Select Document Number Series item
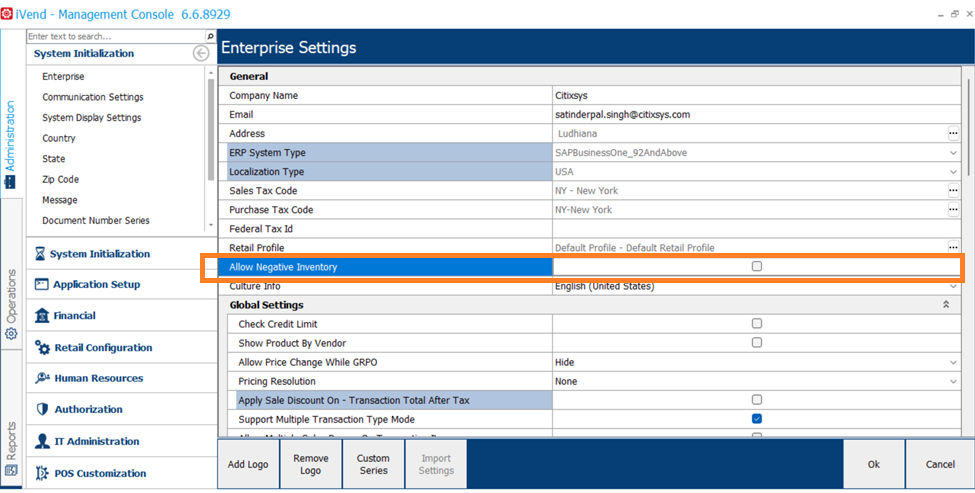The image size is (975, 493). pos(96,220)
